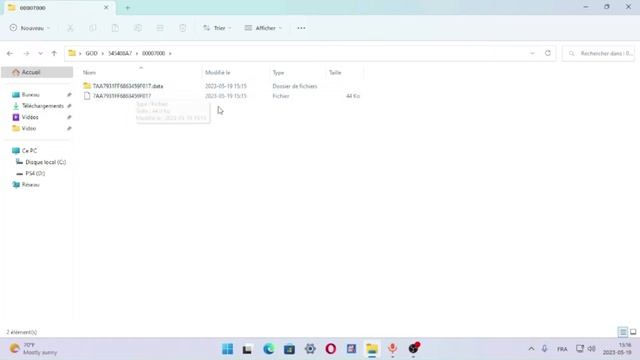
Task: Click the Rechercher search box
Action: (x=598, y=53)
